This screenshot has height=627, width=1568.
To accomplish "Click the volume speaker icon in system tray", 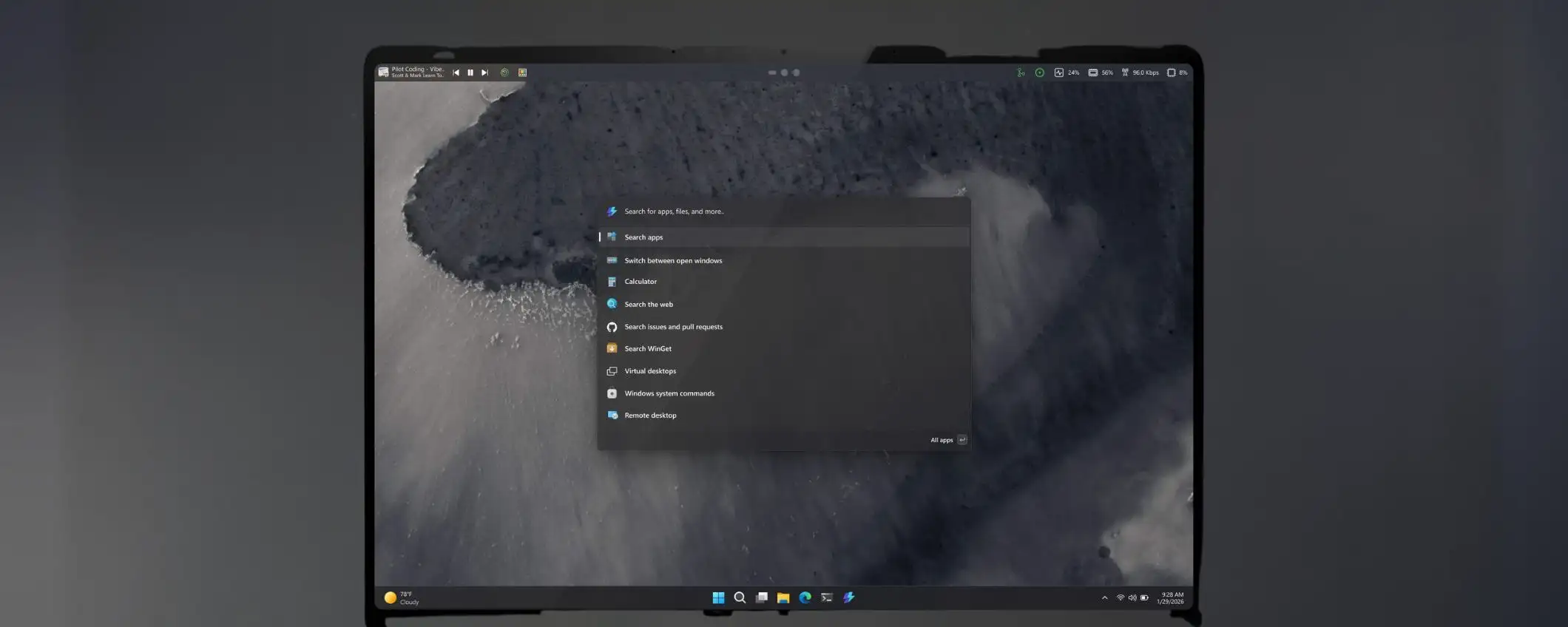I will 1132,598.
